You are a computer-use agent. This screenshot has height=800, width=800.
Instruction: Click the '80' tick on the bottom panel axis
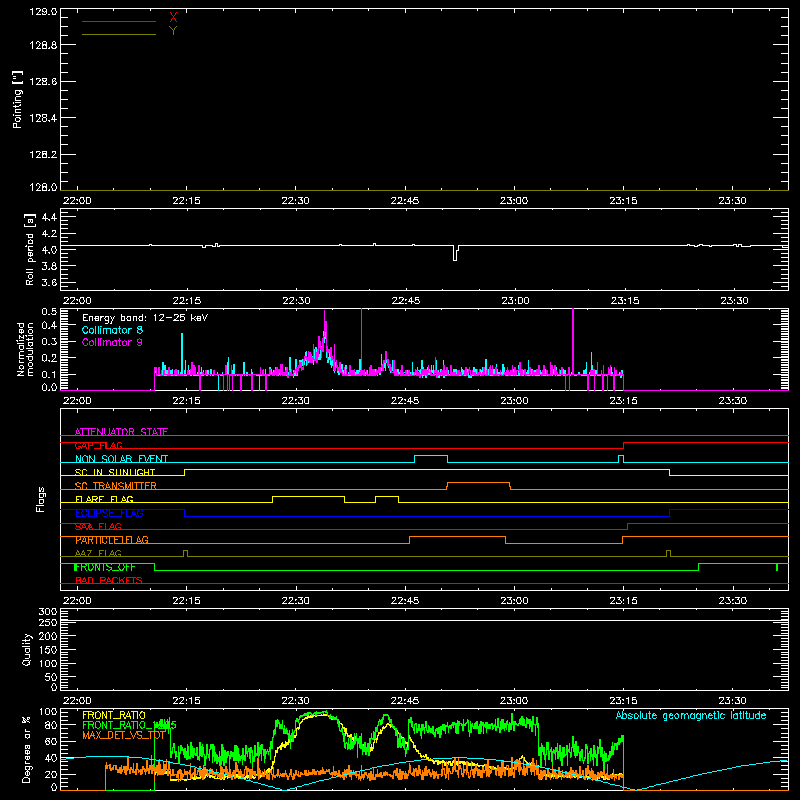coord(51,726)
